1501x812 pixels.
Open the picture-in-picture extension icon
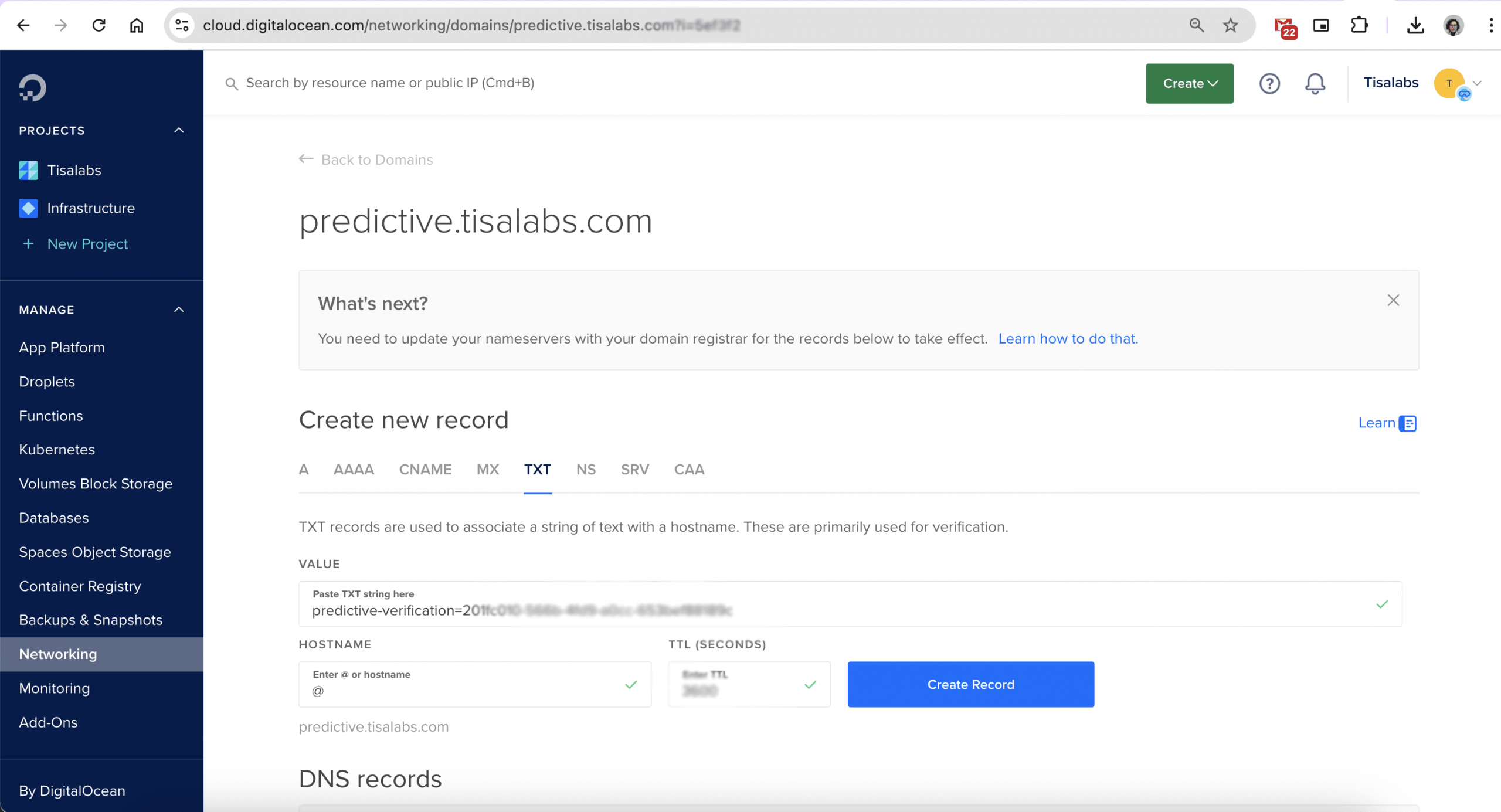(1321, 25)
